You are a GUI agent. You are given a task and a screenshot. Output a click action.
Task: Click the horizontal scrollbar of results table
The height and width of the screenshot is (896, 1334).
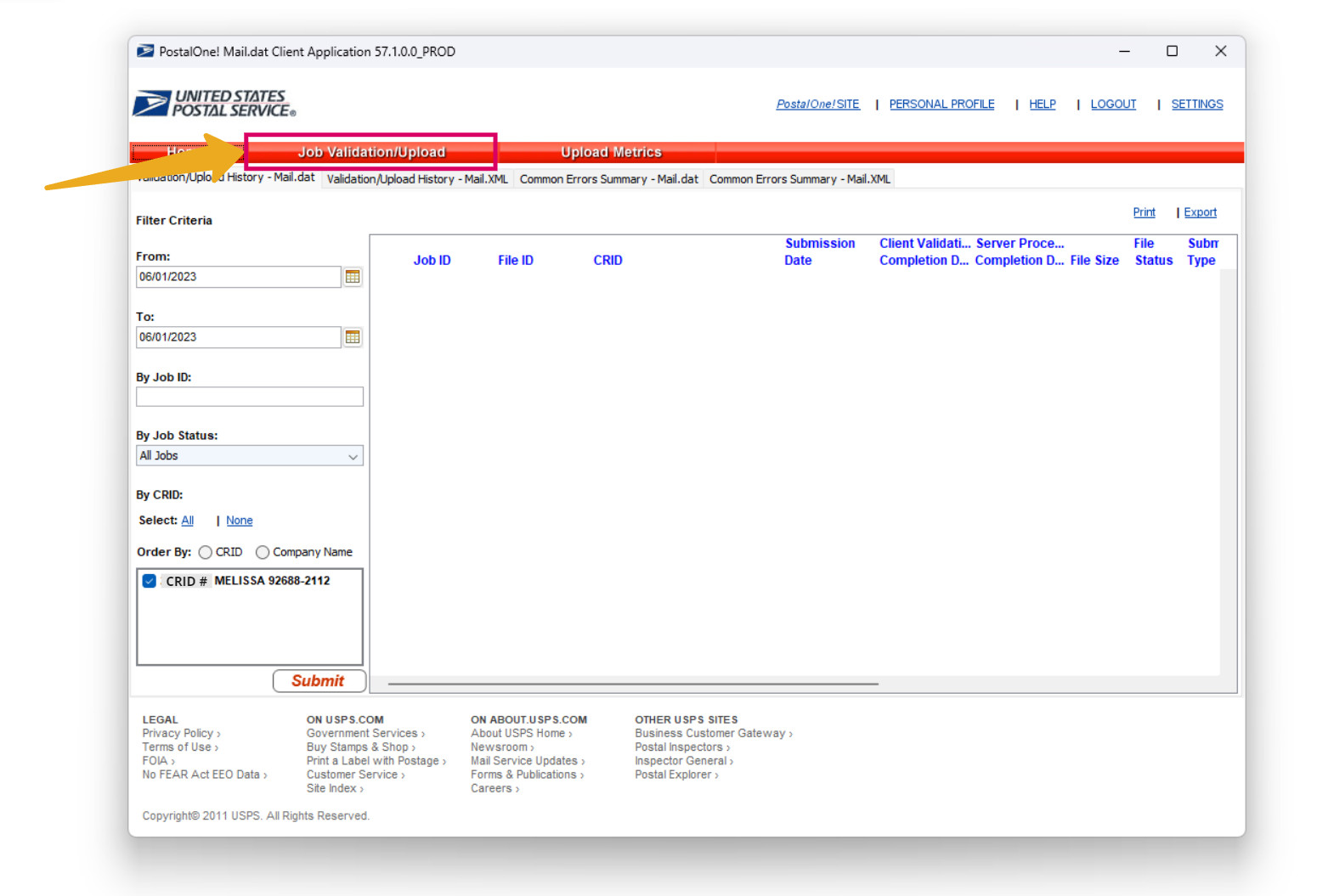click(x=633, y=684)
